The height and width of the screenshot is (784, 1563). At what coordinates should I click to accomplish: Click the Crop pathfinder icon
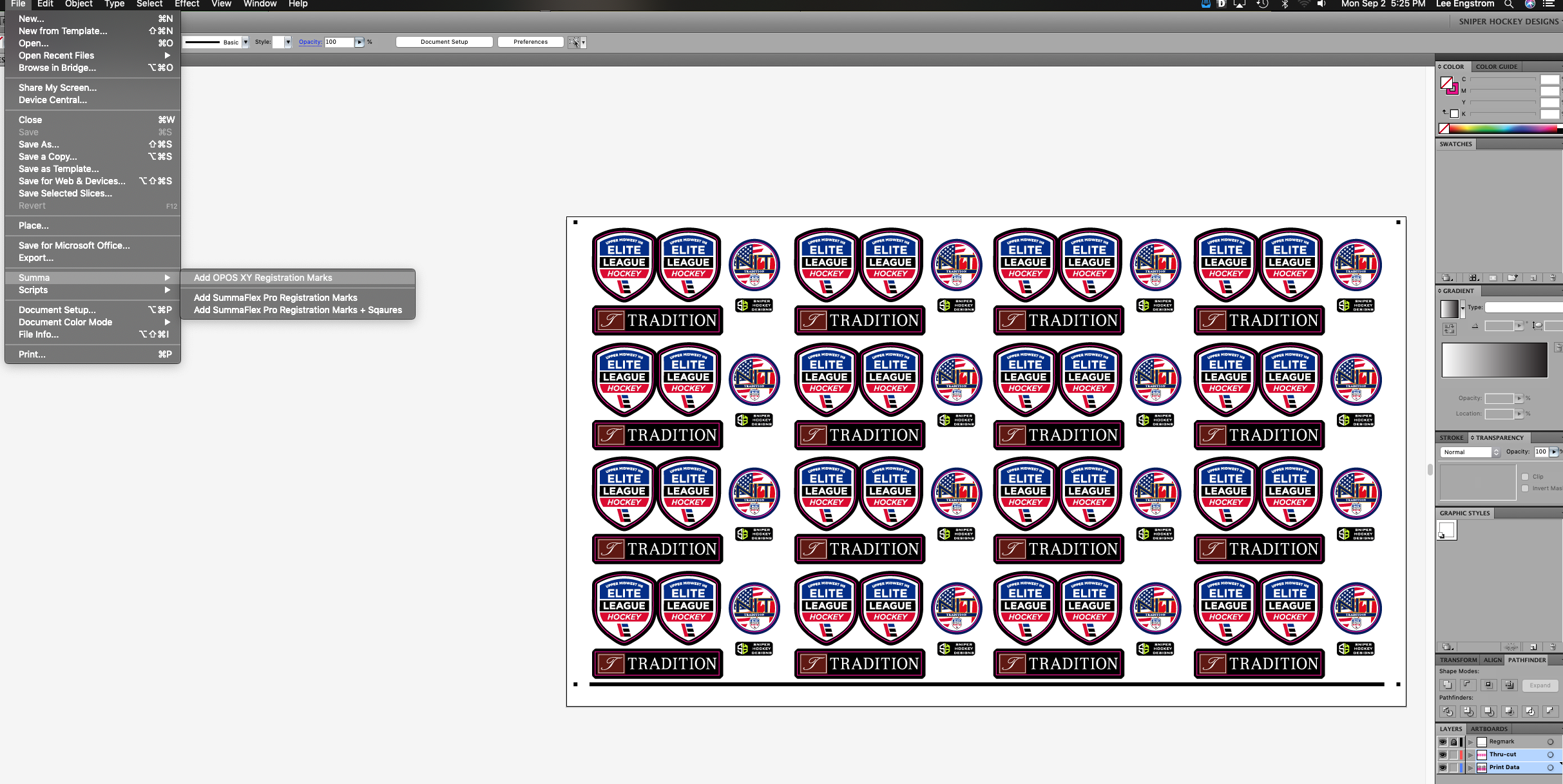pyautogui.click(x=1509, y=711)
